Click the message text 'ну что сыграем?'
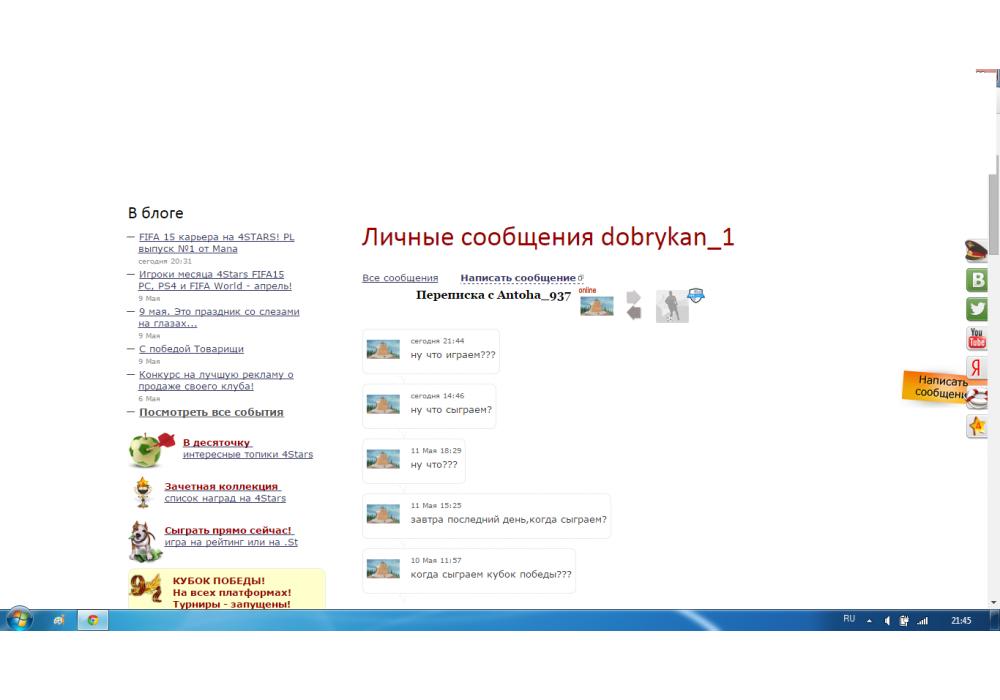This screenshot has width=1000, height=700. pyautogui.click(x=451, y=410)
